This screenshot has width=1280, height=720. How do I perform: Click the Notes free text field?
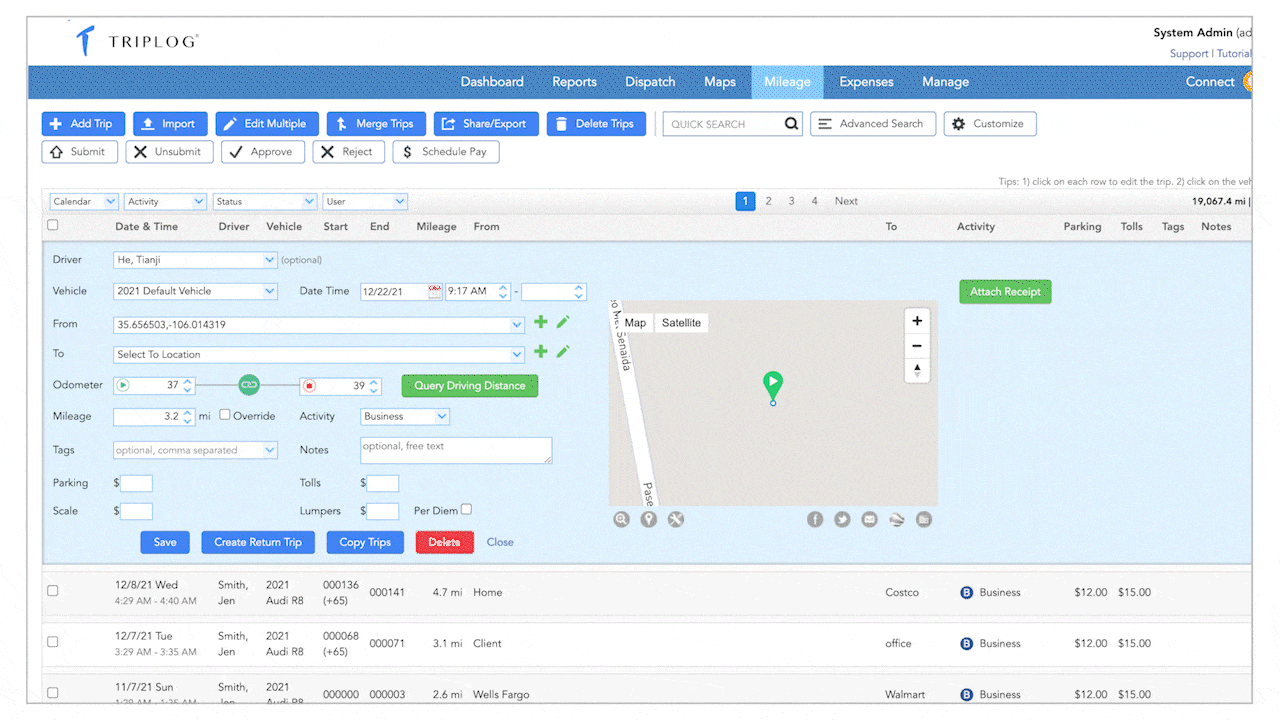pos(456,450)
